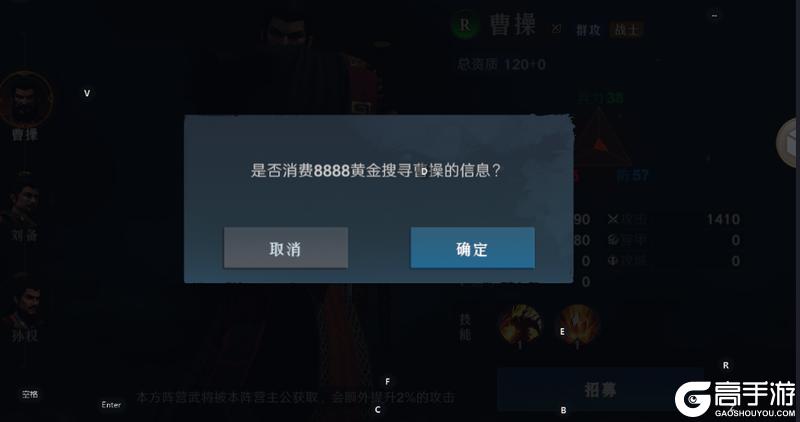Click the 招募 recruit button
The image size is (800, 422).
(x=601, y=390)
